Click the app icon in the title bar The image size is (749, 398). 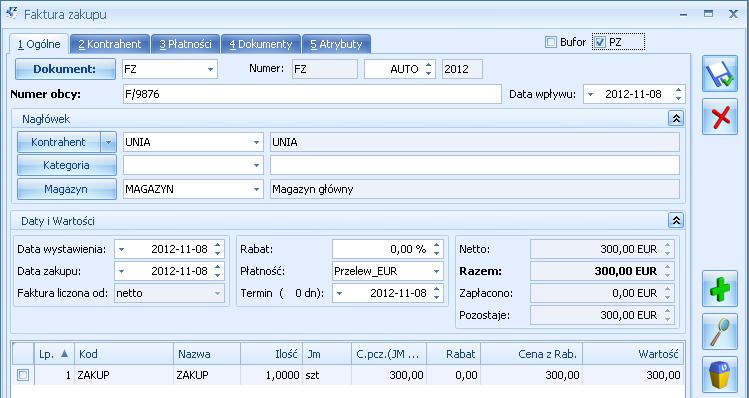[12, 13]
